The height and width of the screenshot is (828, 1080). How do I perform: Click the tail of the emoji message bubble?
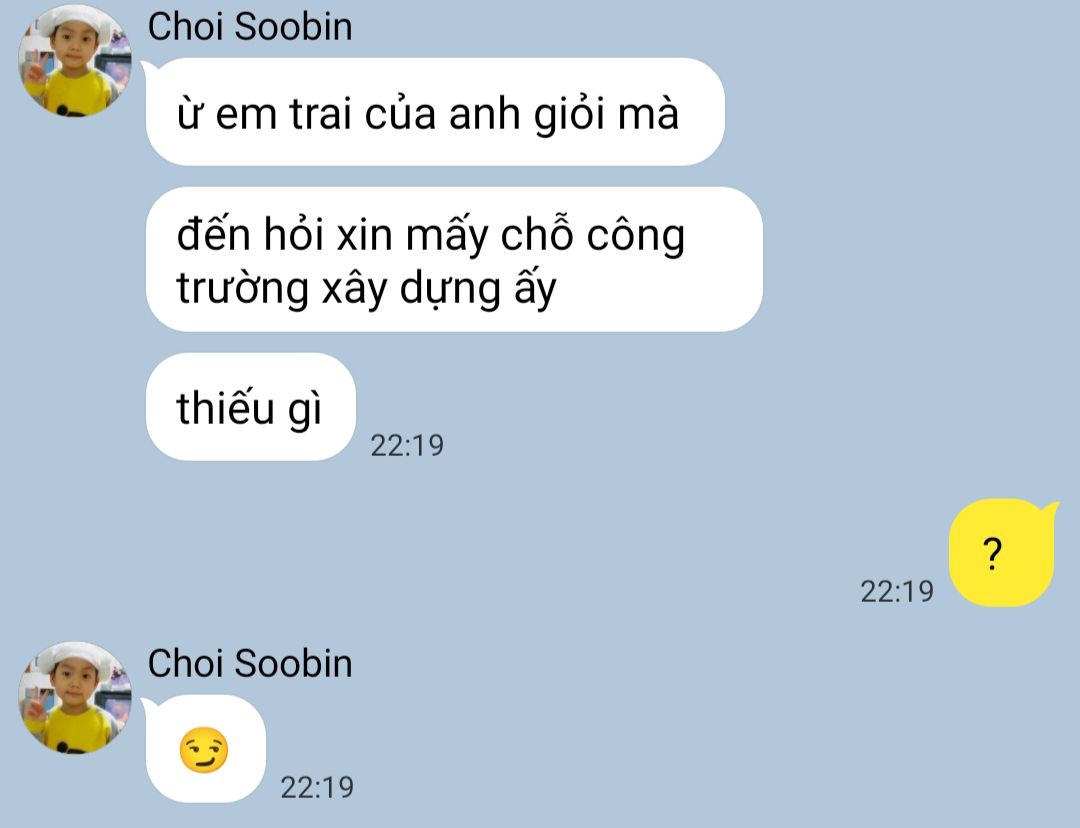click(x=149, y=705)
